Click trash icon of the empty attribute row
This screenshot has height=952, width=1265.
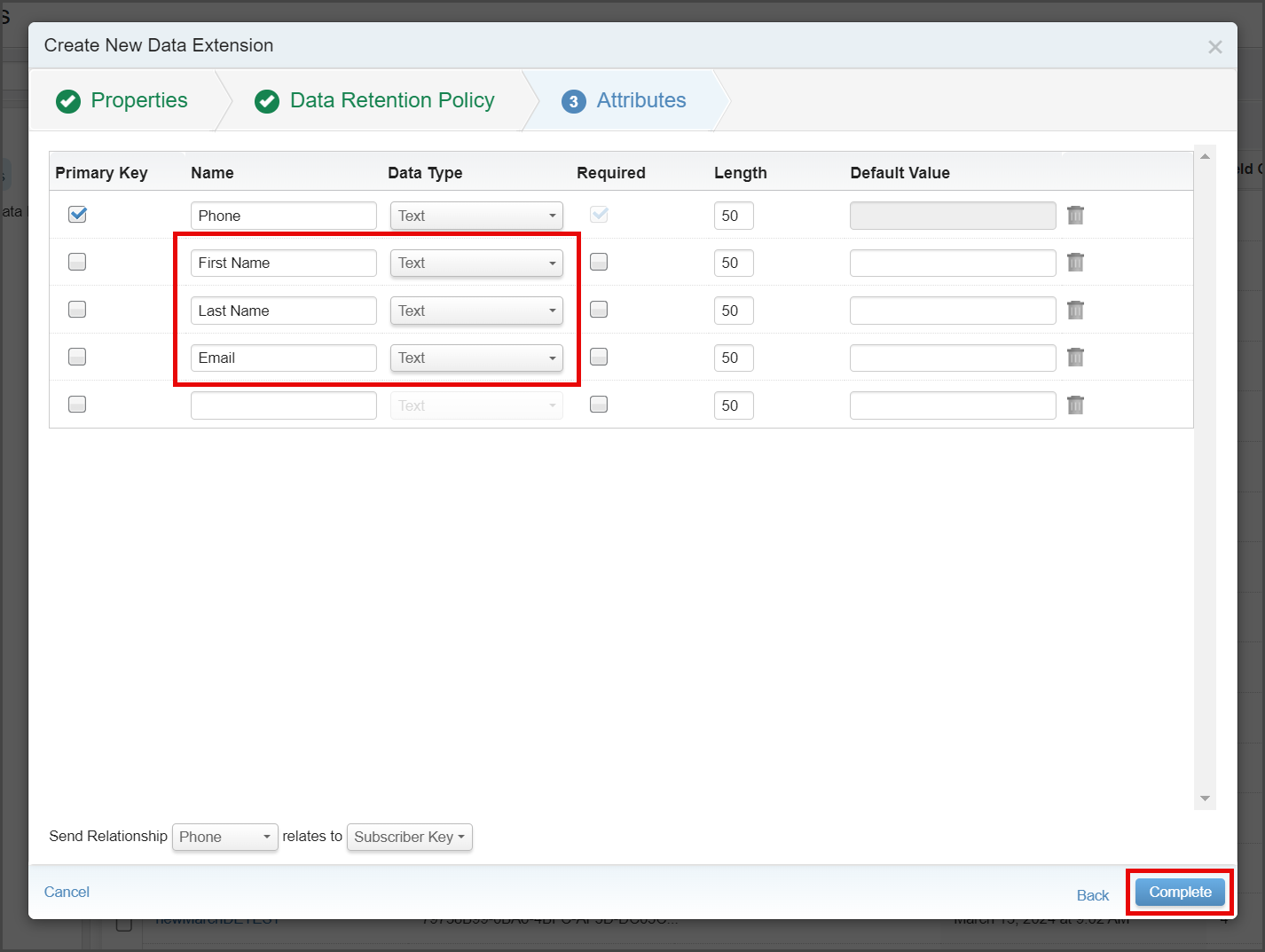(1075, 405)
